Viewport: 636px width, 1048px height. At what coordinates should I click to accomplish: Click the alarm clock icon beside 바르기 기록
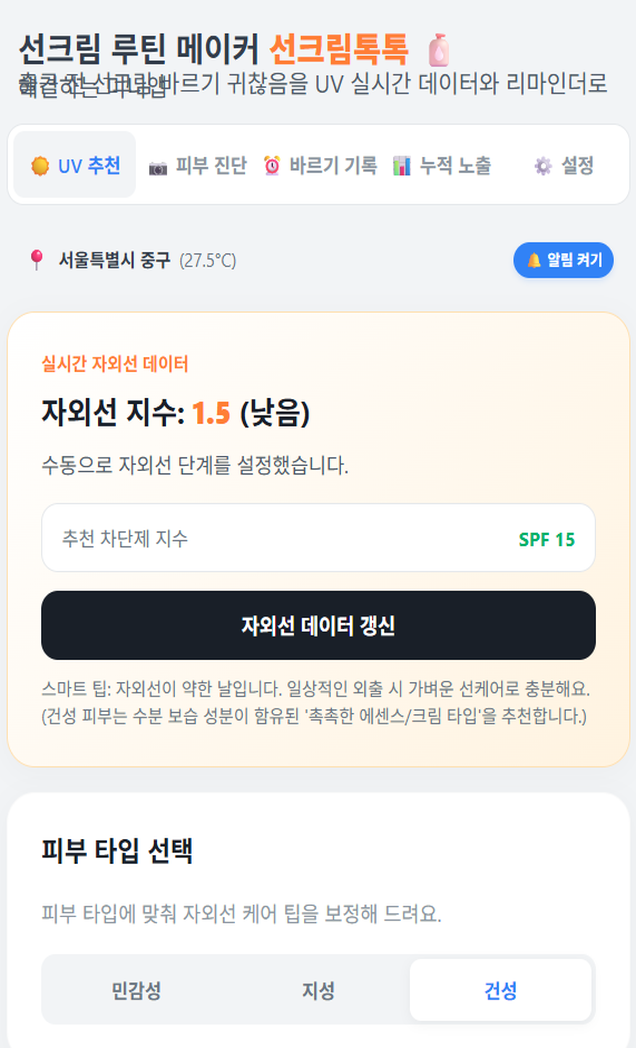(272, 165)
